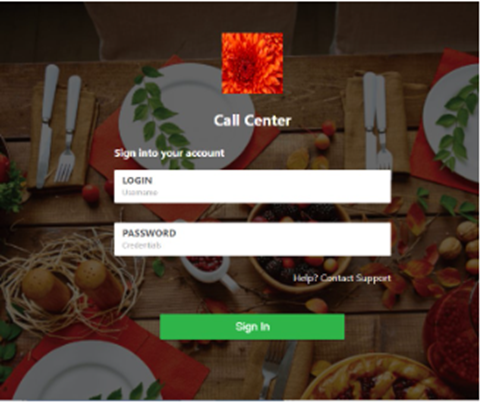
Task: Click the 'Sign into your account' text
Action: (x=171, y=155)
